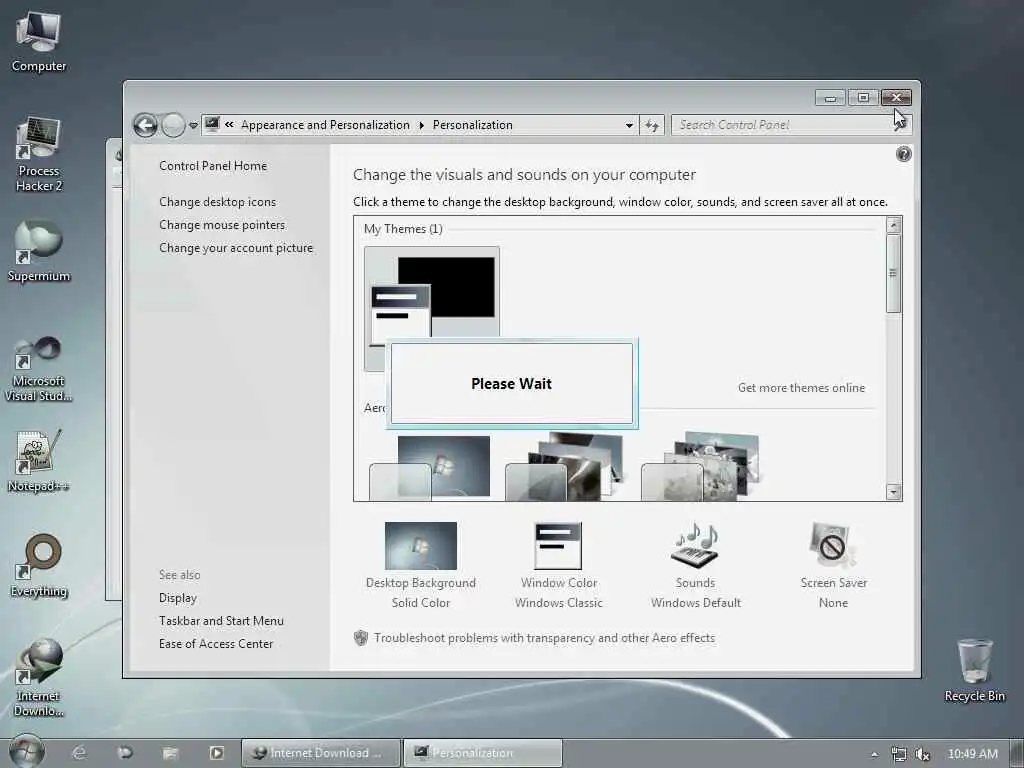The height and width of the screenshot is (768, 1024).
Task: Show hidden tray icons arrow
Action: pos(874,754)
